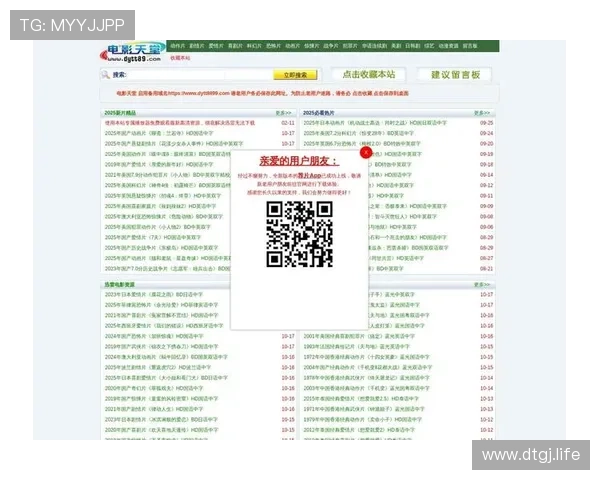Screen dimensions: 600x480
Task: Open the red player notice dated 02-11
Action: [180, 123]
